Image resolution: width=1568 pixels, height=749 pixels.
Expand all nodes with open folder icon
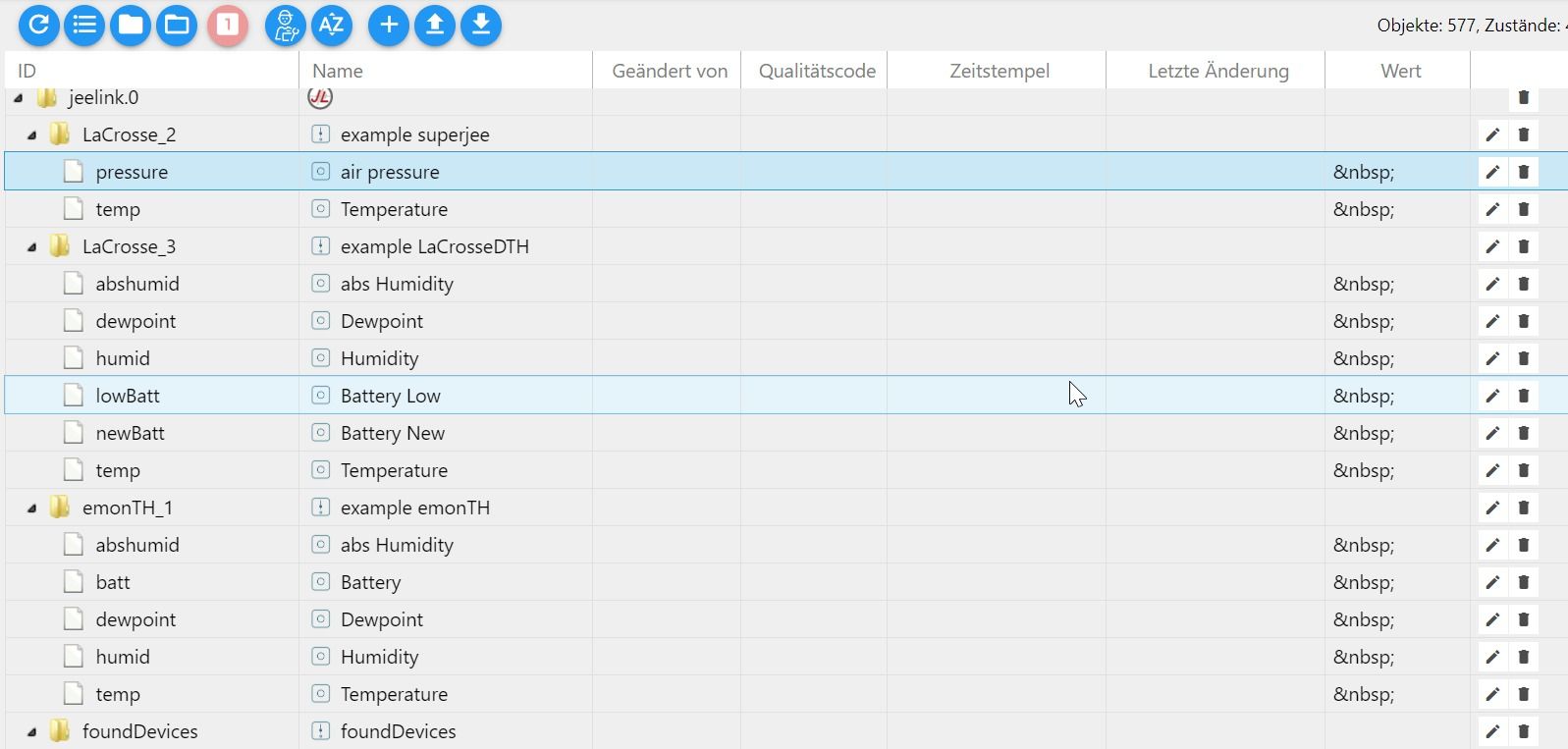[x=177, y=25]
